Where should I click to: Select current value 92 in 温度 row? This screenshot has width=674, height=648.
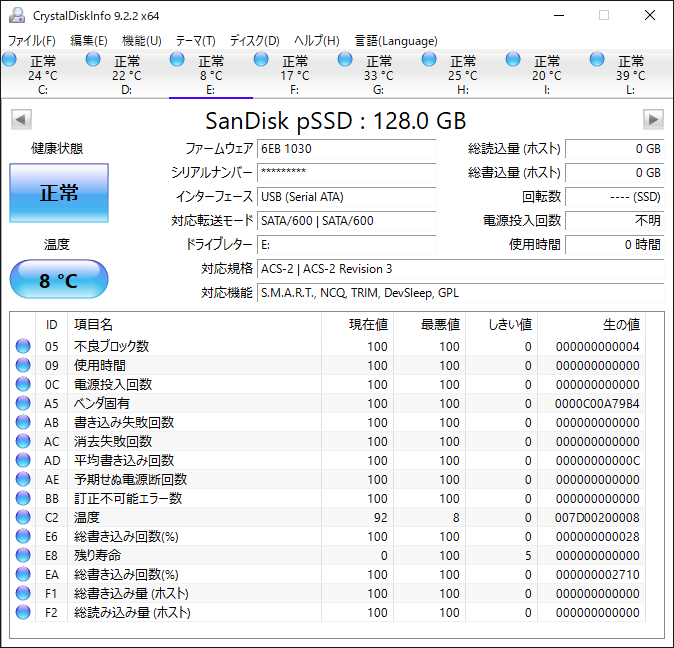pyautogui.click(x=380, y=517)
